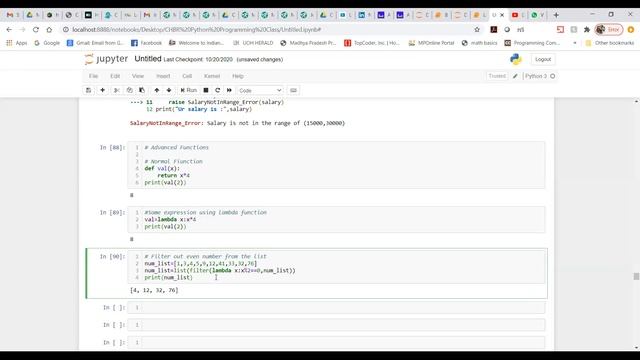Move selected cell up arrow
Viewport: 640px width, 360px height.
157,90
